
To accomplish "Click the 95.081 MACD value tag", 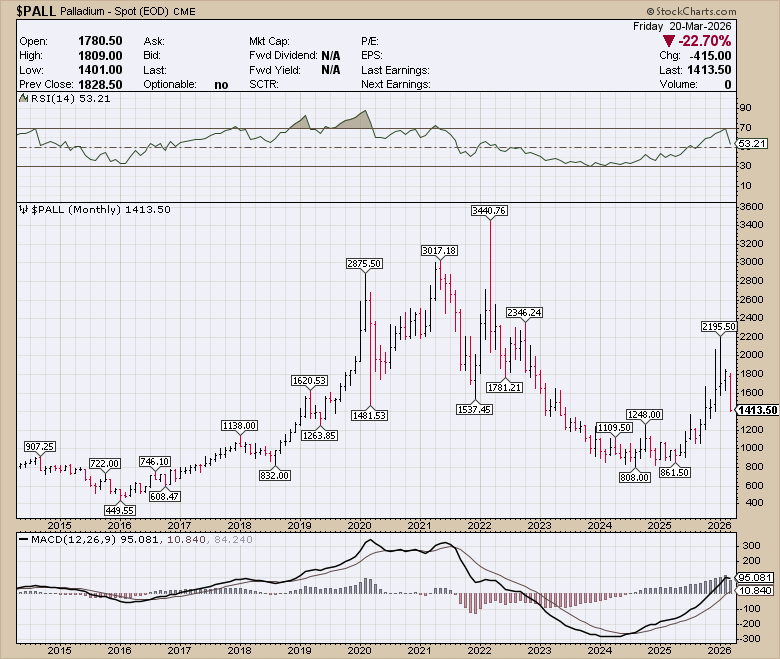I will (755, 577).
